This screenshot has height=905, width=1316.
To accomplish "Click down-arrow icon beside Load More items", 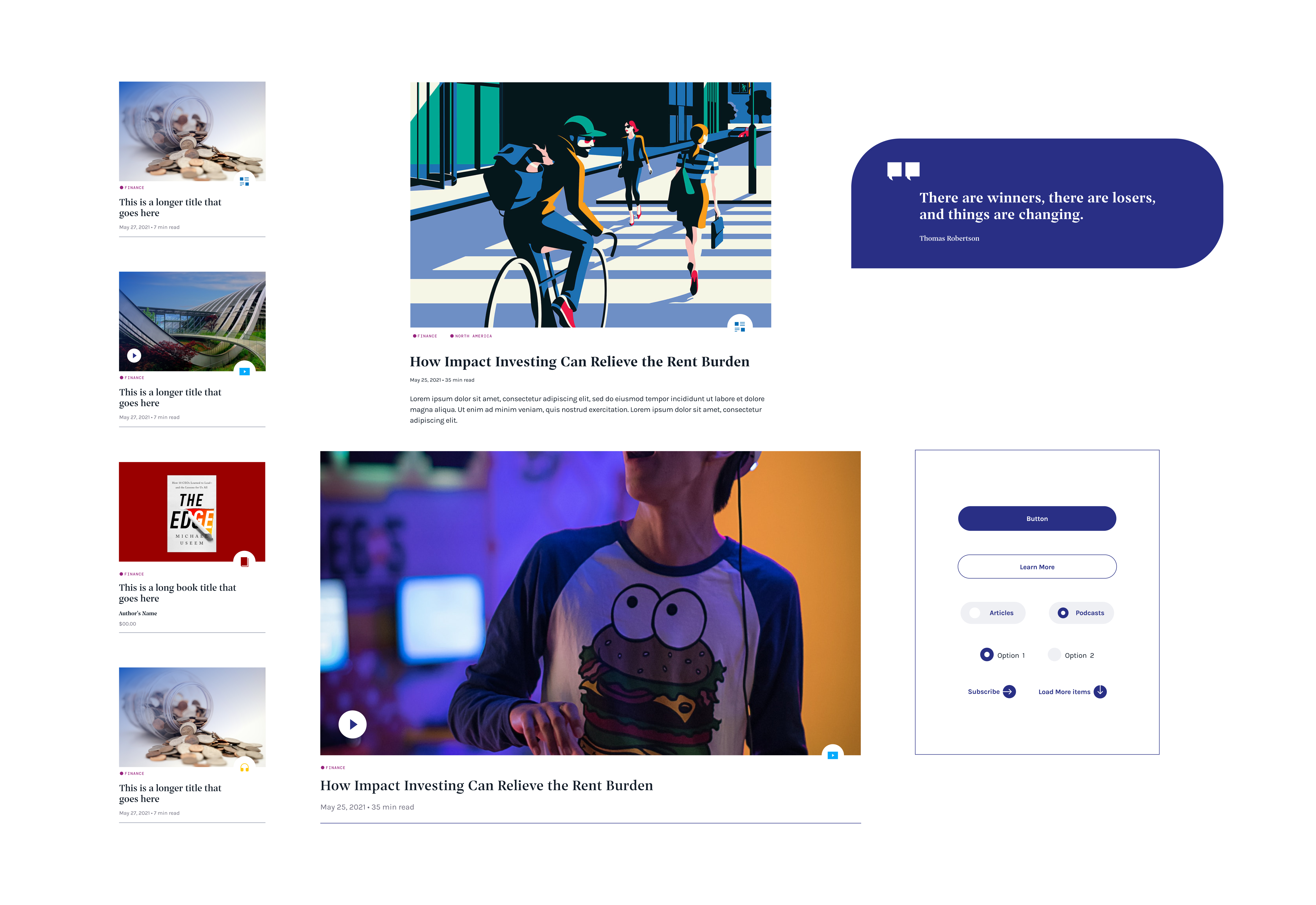I will coord(1100,692).
